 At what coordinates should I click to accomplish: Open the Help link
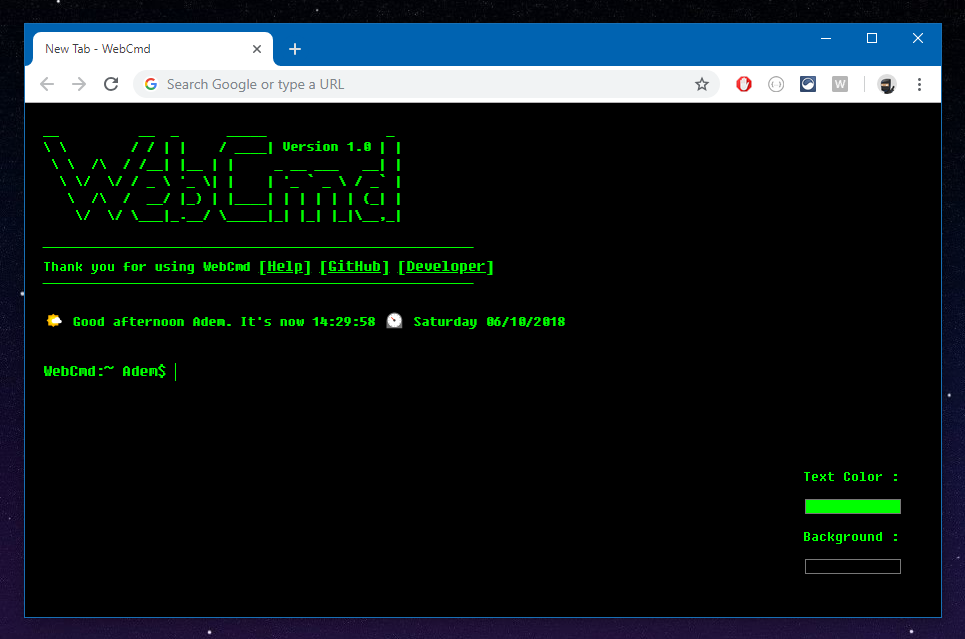(x=285, y=267)
